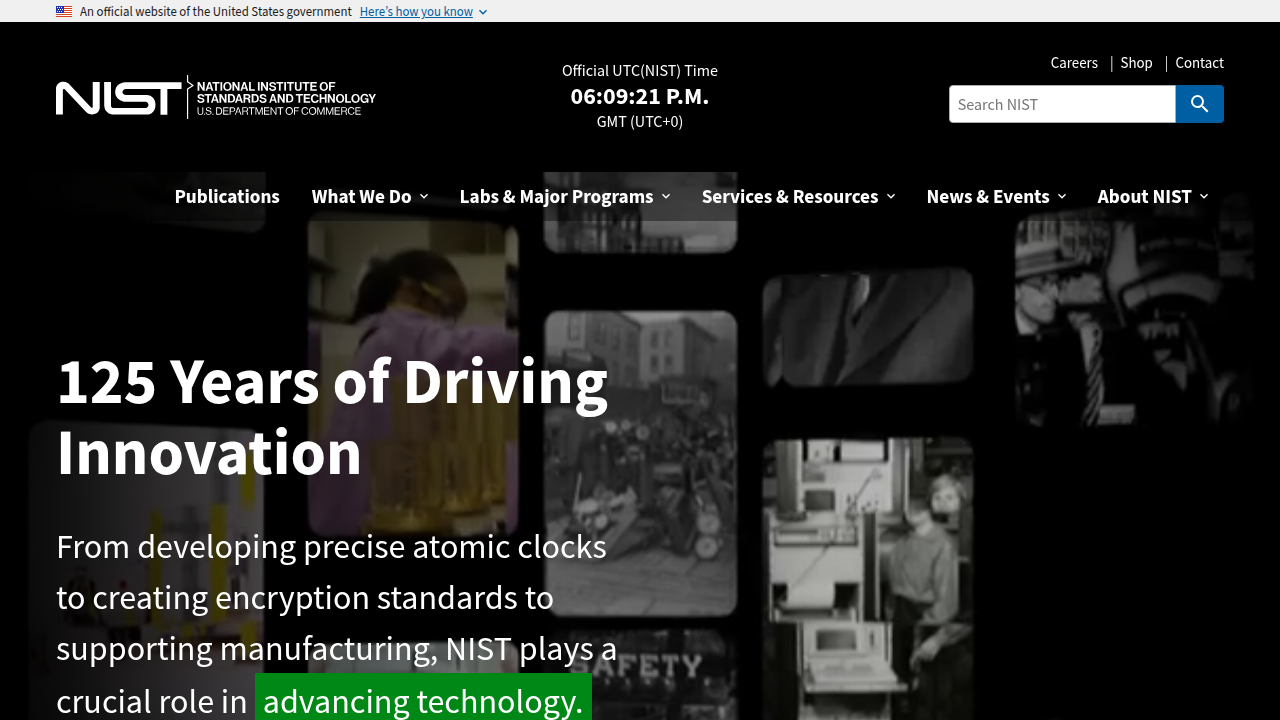Screen dimensions: 1280x720
Task: Open the What We Do menu
Action: point(370,196)
